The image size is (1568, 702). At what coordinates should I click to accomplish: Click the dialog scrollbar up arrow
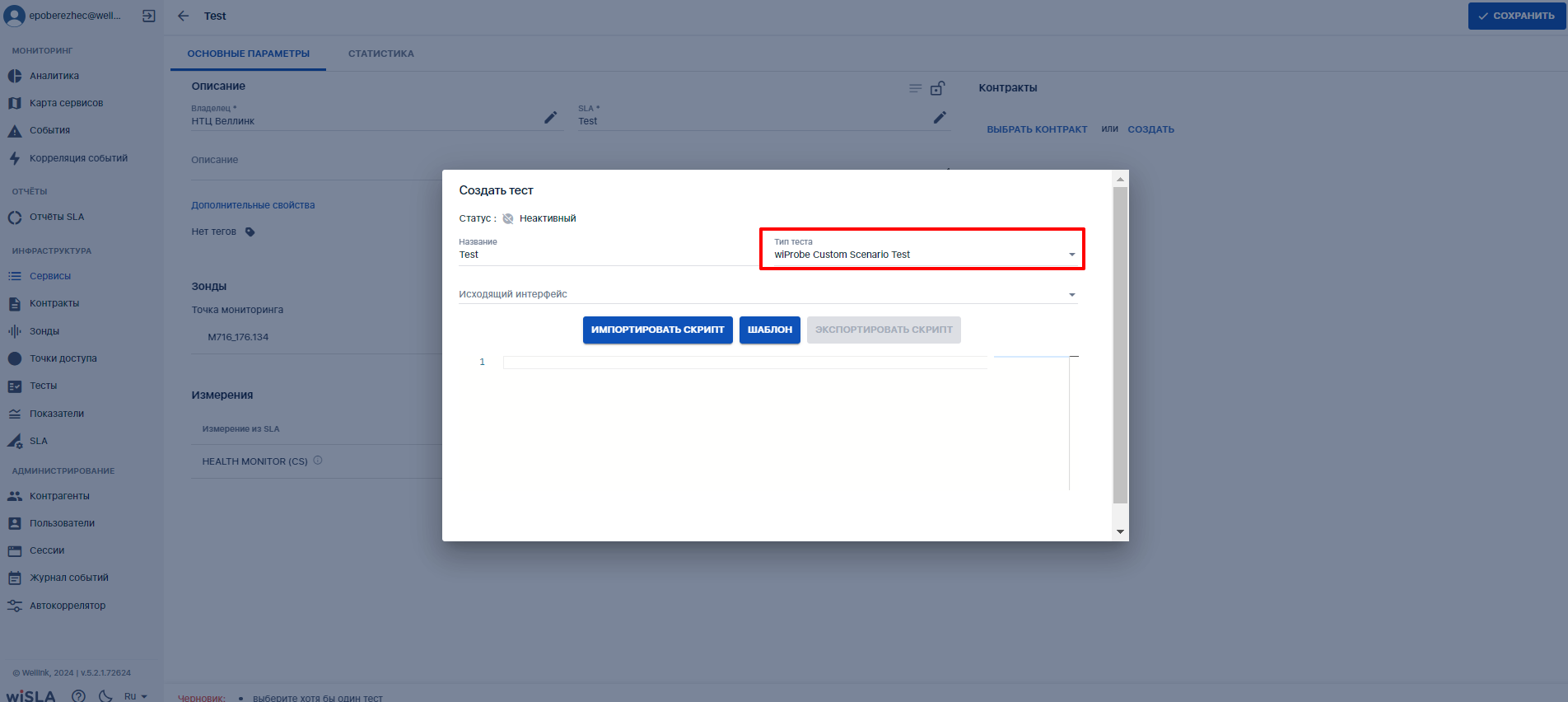(x=1120, y=179)
